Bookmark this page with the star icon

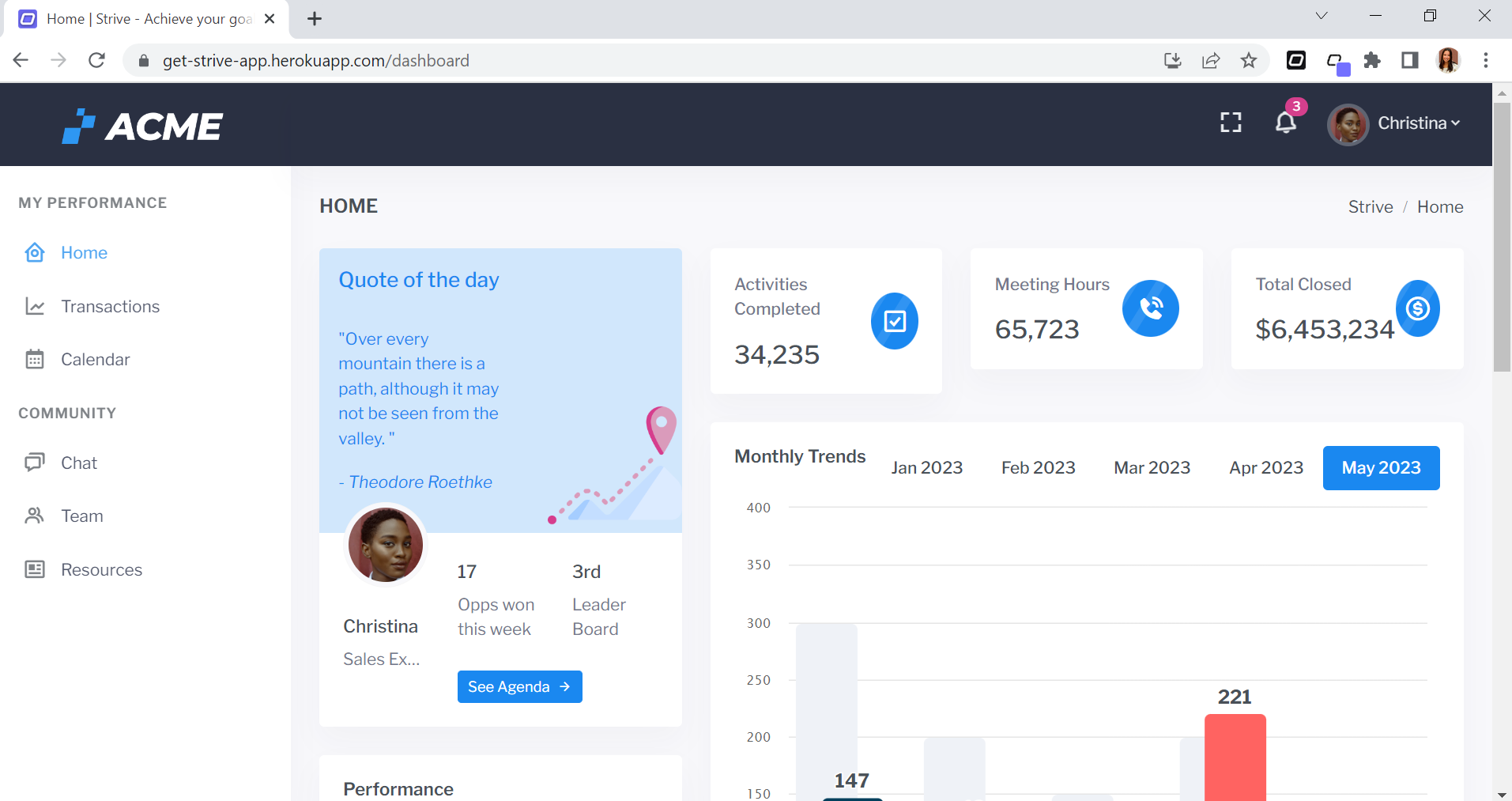point(1249,61)
